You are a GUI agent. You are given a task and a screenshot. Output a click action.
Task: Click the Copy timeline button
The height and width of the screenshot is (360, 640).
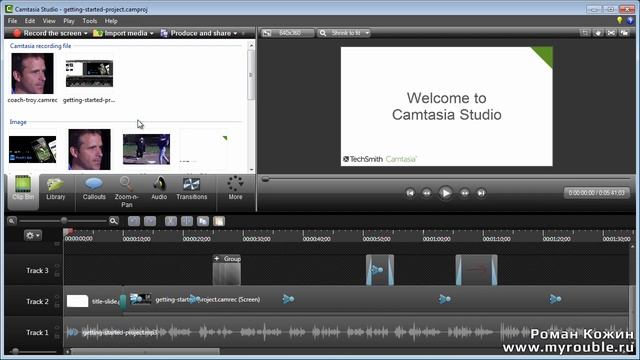pos(203,221)
